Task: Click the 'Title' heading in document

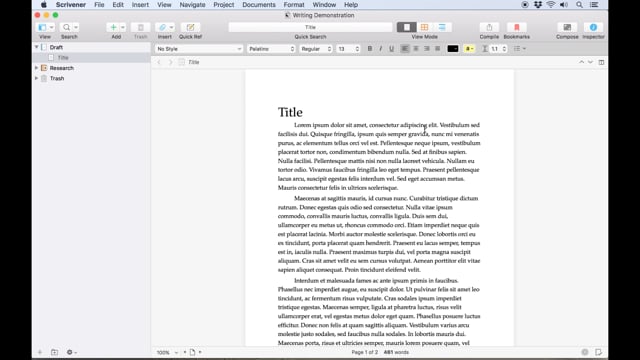Action: click(x=290, y=112)
